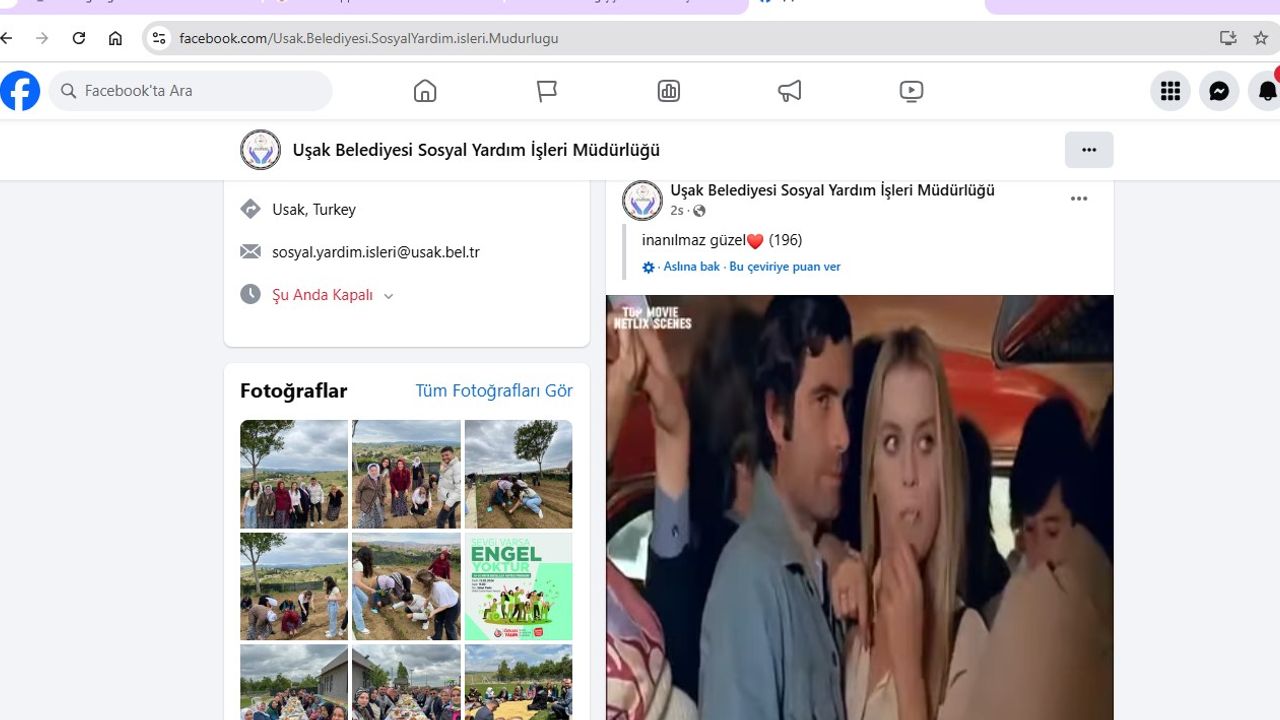Click the public globe icon on post
1280x720 pixels.
699,211
